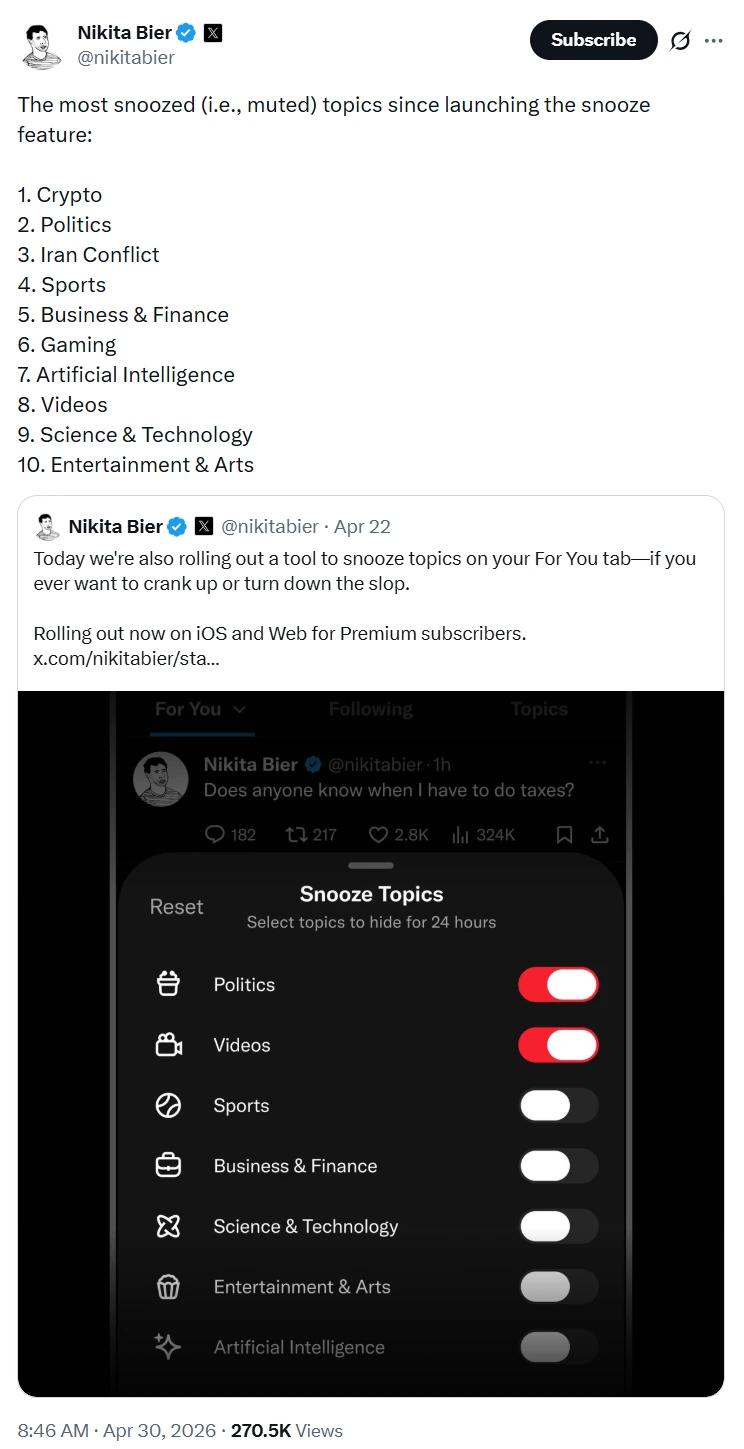Click the sparkle icon beside Artificial Intelligence
The image size is (744, 1449).
[x=168, y=1347]
